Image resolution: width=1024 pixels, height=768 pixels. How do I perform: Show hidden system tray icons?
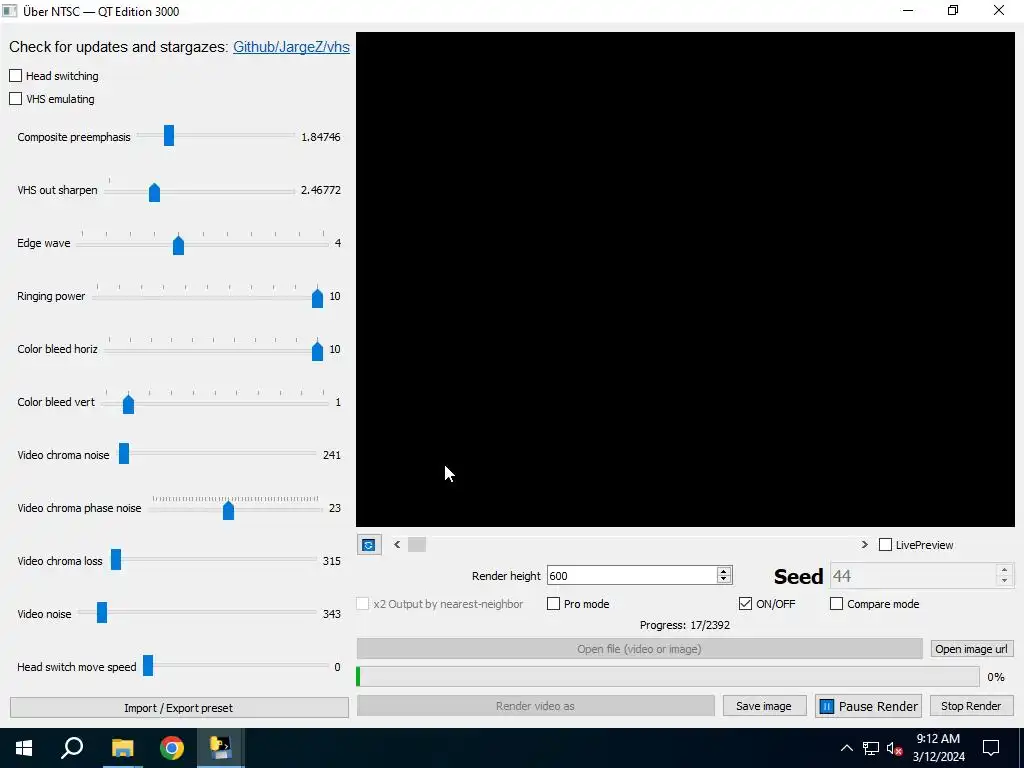(x=846, y=748)
